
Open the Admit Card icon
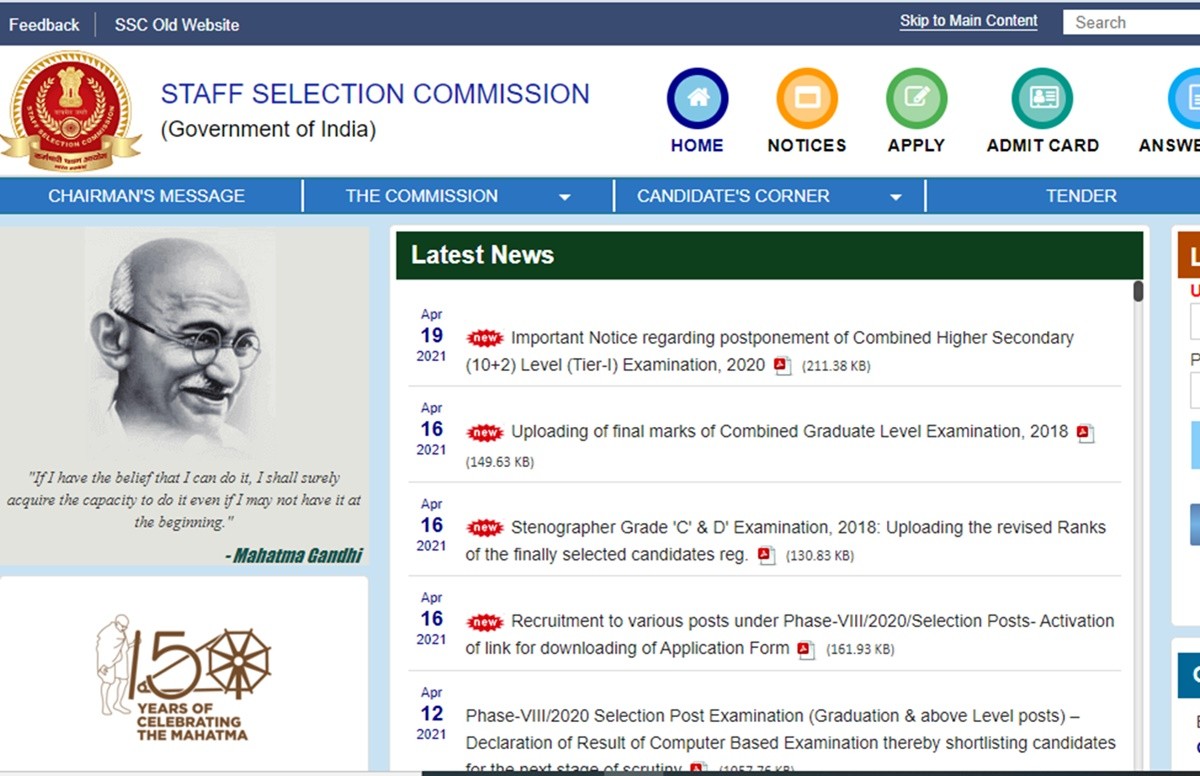point(1042,98)
